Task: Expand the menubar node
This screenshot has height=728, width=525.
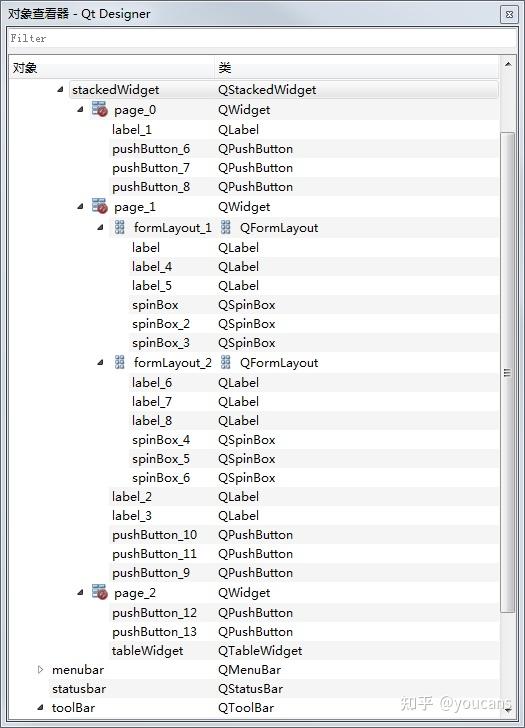Action: click(x=40, y=670)
